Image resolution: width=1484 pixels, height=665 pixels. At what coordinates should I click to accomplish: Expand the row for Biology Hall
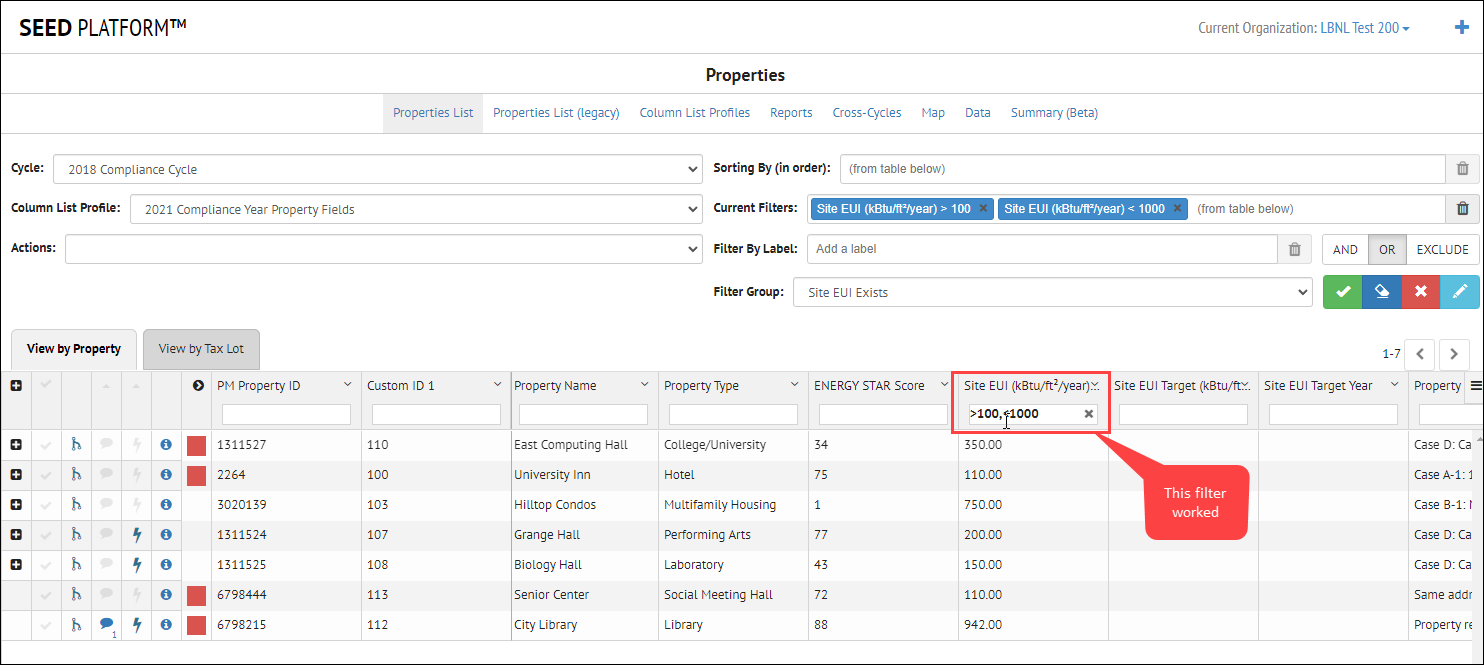[16, 564]
